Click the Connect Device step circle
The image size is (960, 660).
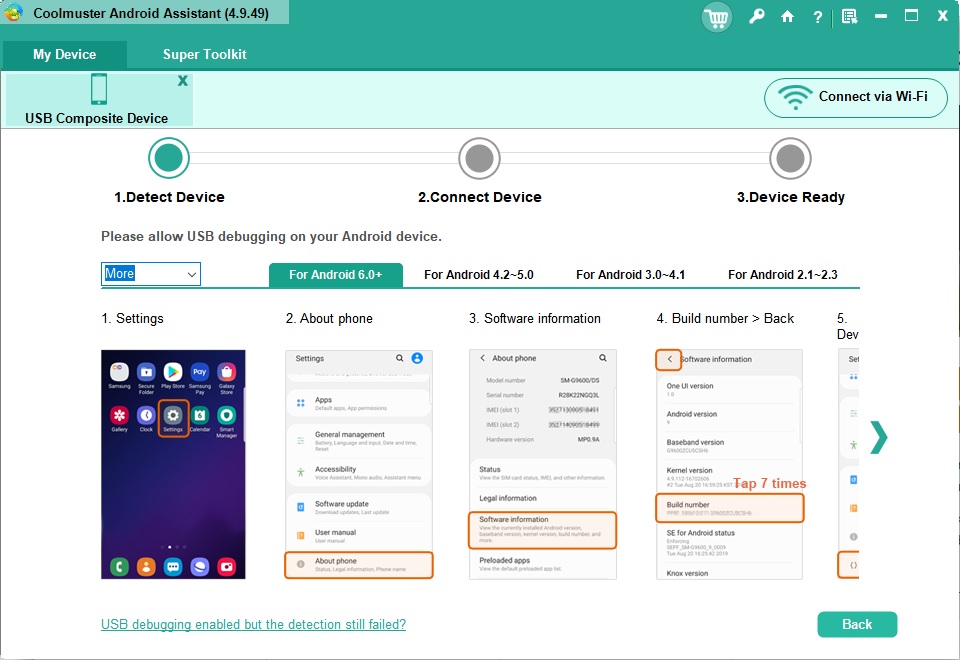coord(479,158)
